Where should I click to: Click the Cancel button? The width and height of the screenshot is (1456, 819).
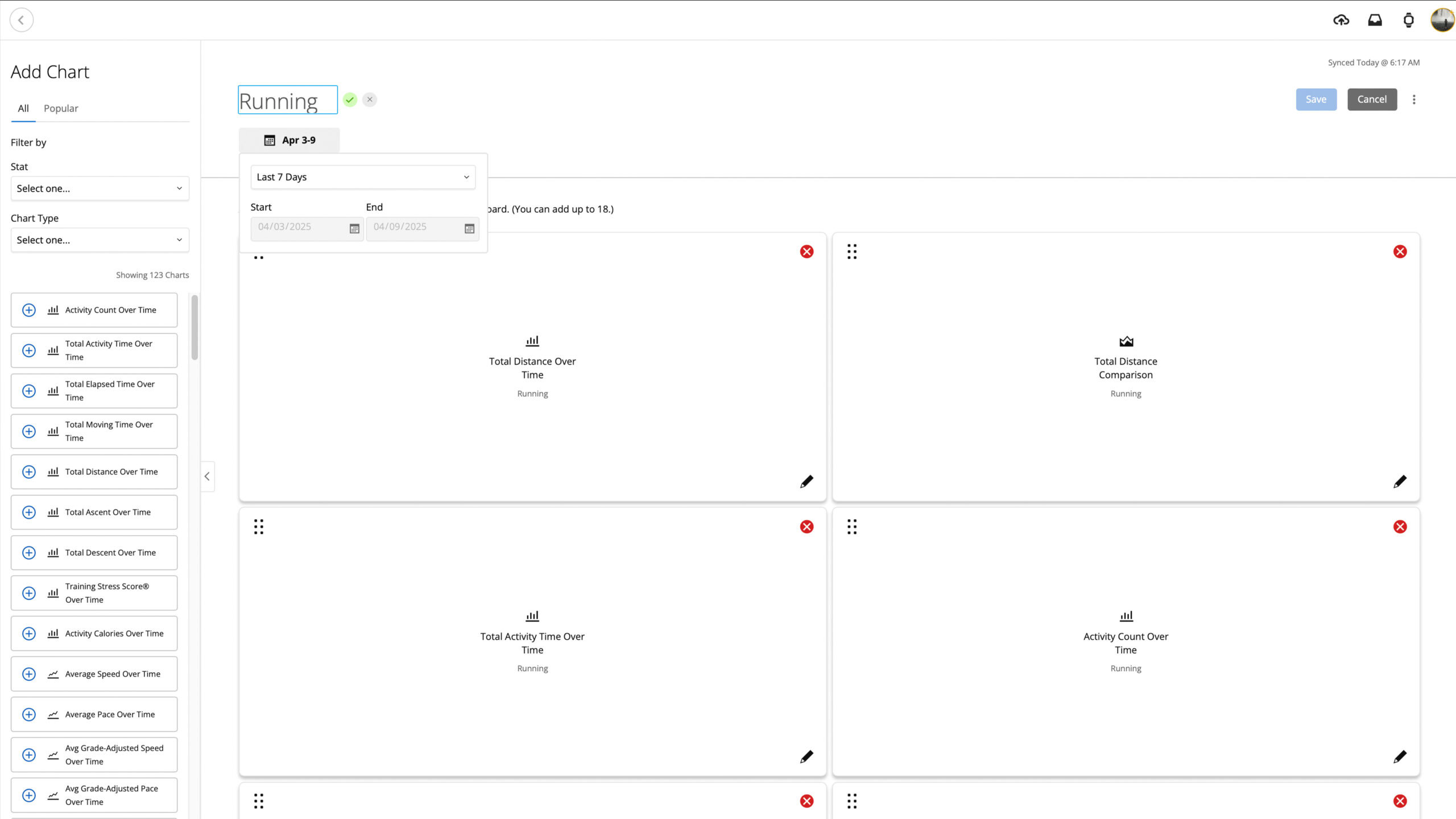(x=1371, y=100)
